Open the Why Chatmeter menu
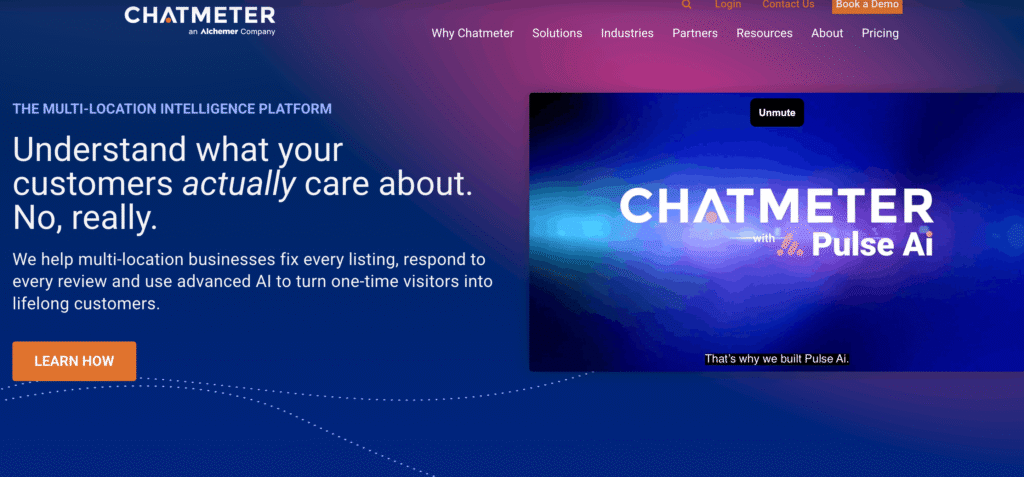 point(472,33)
